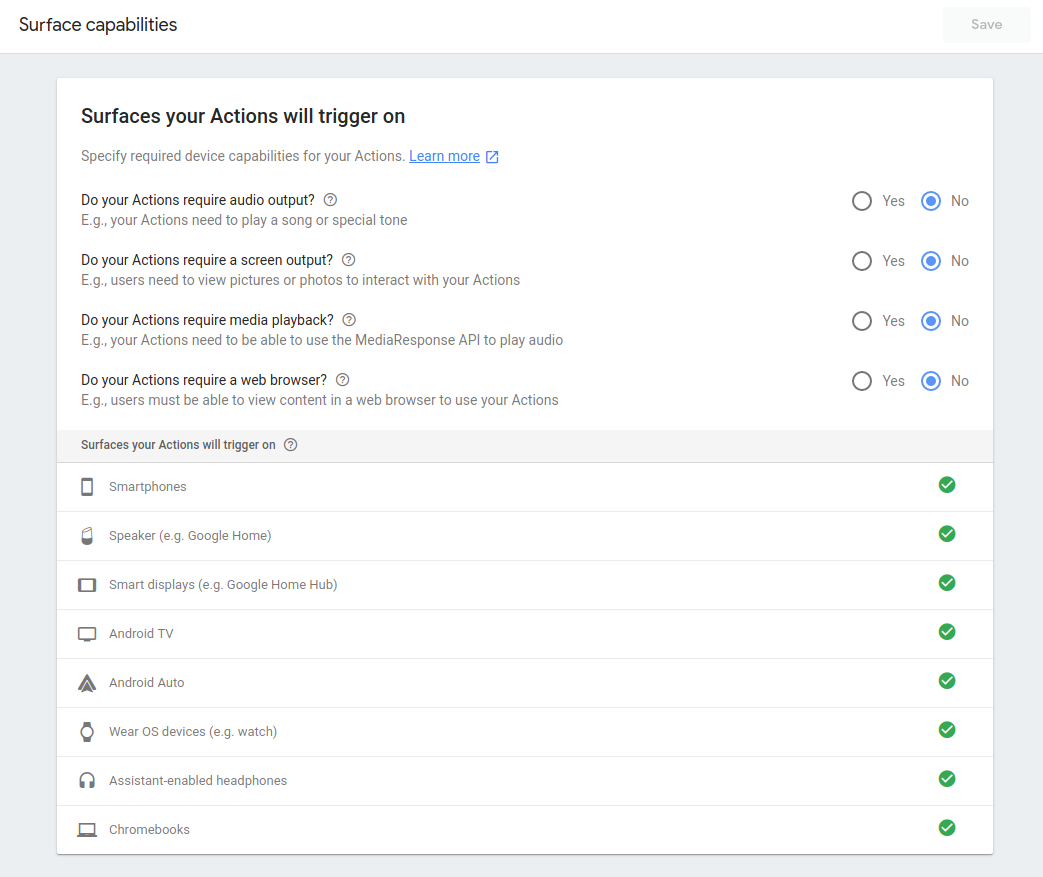Select Yes for web browser requirement
Image resolution: width=1043 pixels, height=877 pixels.
[x=862, y=381]
